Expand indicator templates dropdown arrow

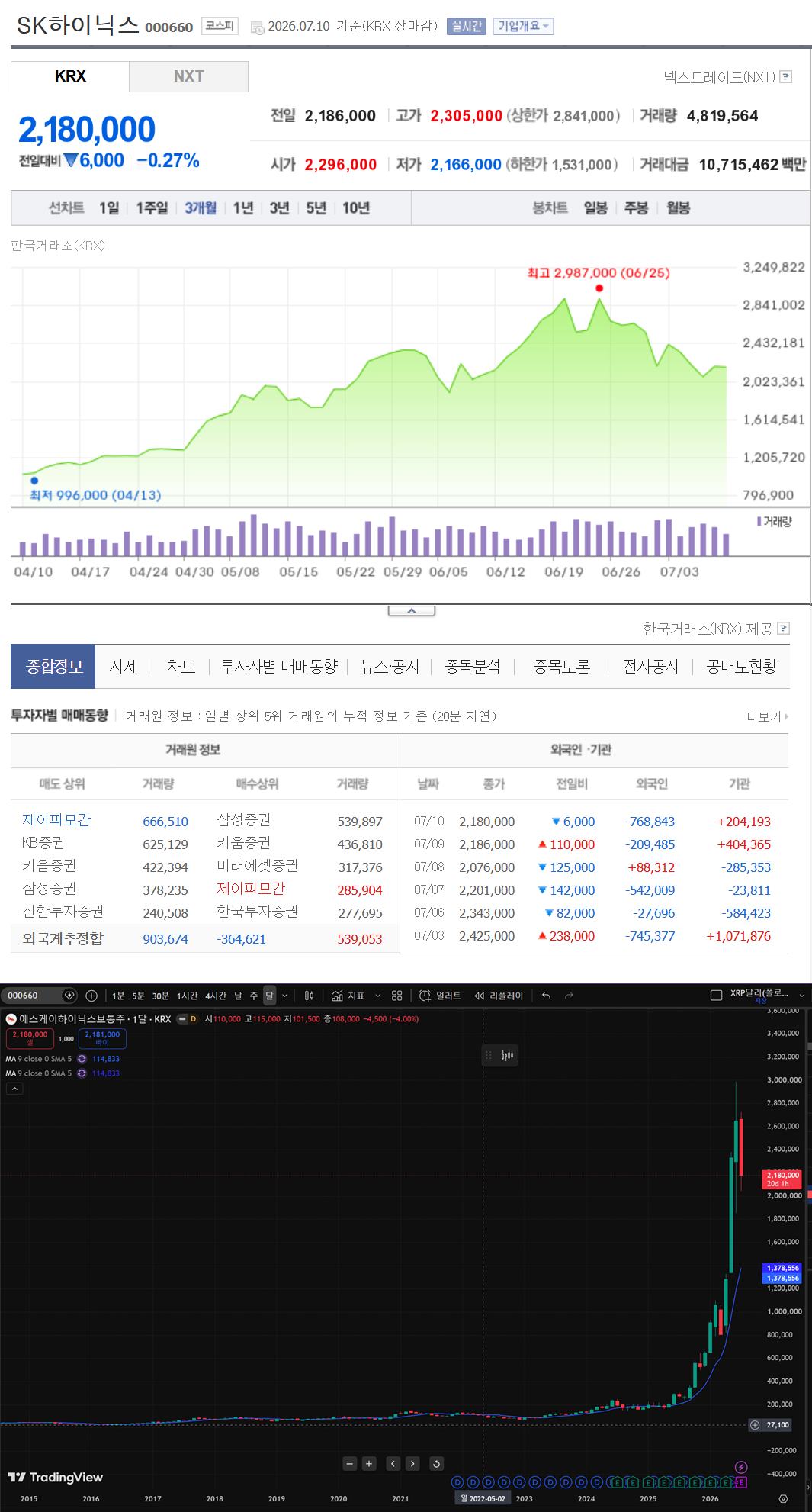pyautogui.click(x=378, y=996)
